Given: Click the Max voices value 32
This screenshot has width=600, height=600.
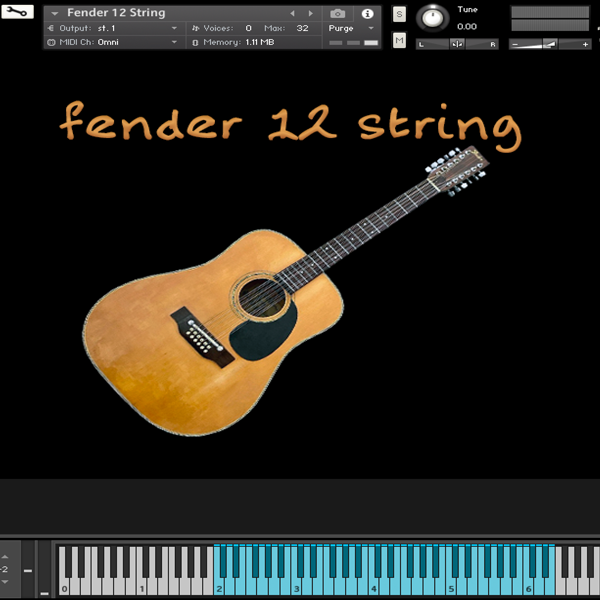Looking at the screenshot, I should pos(302,28).
